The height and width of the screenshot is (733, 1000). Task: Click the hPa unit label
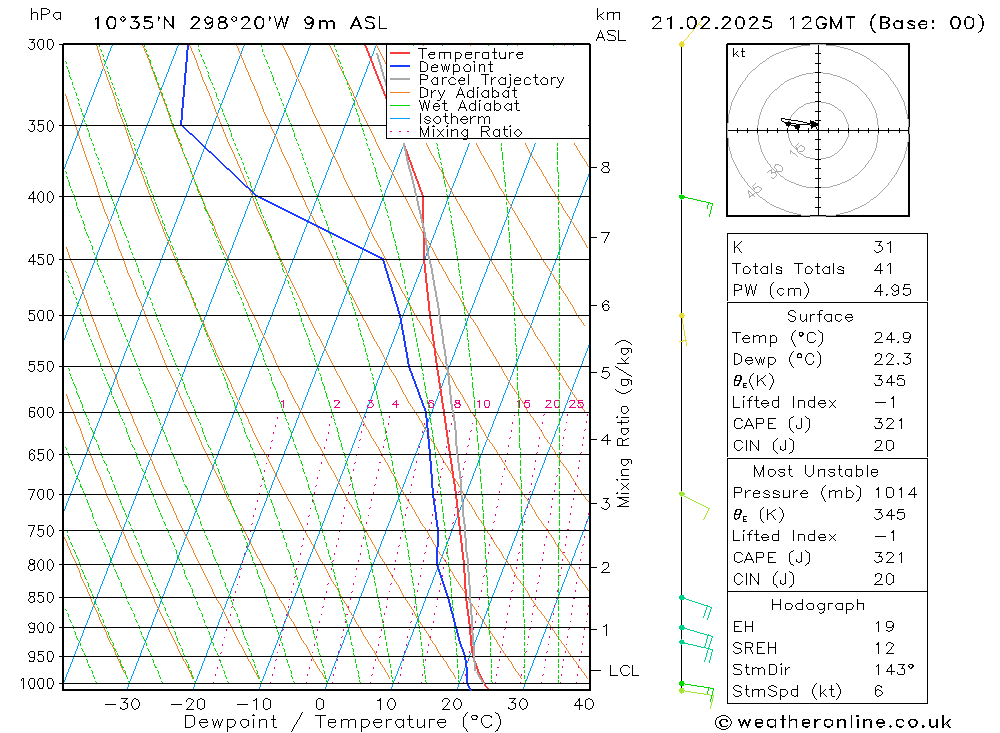(46, 15)
